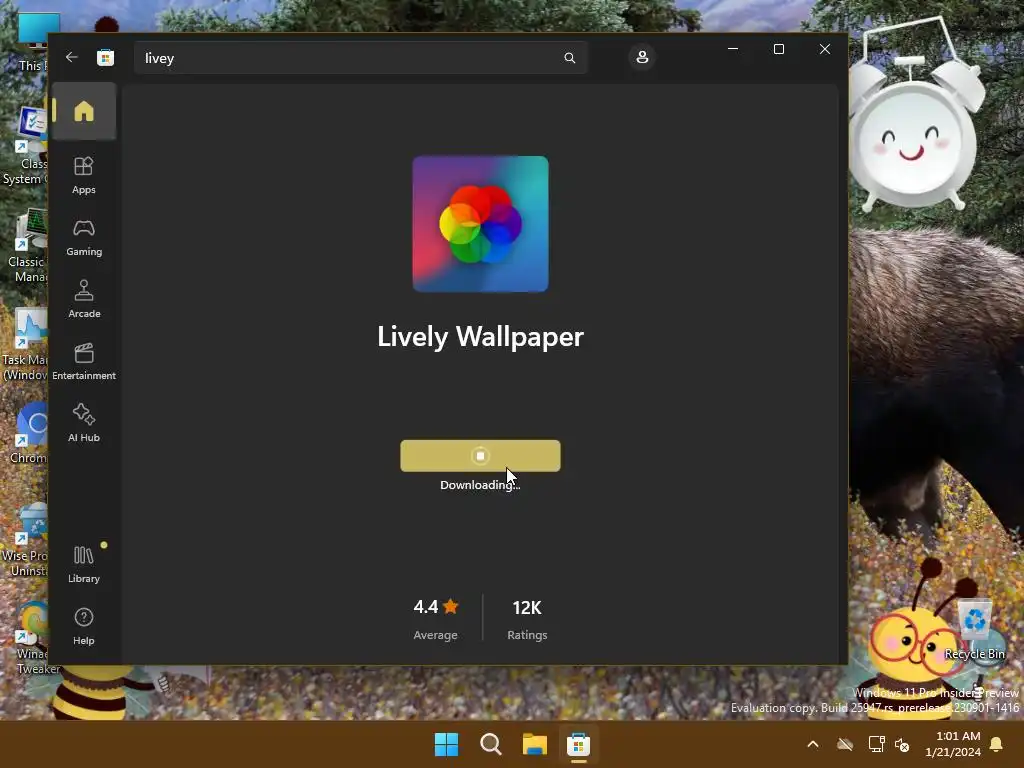Click the "Downloading..." status text
The height and width of the screenshot is (768, 1024).
coord(480,485)
